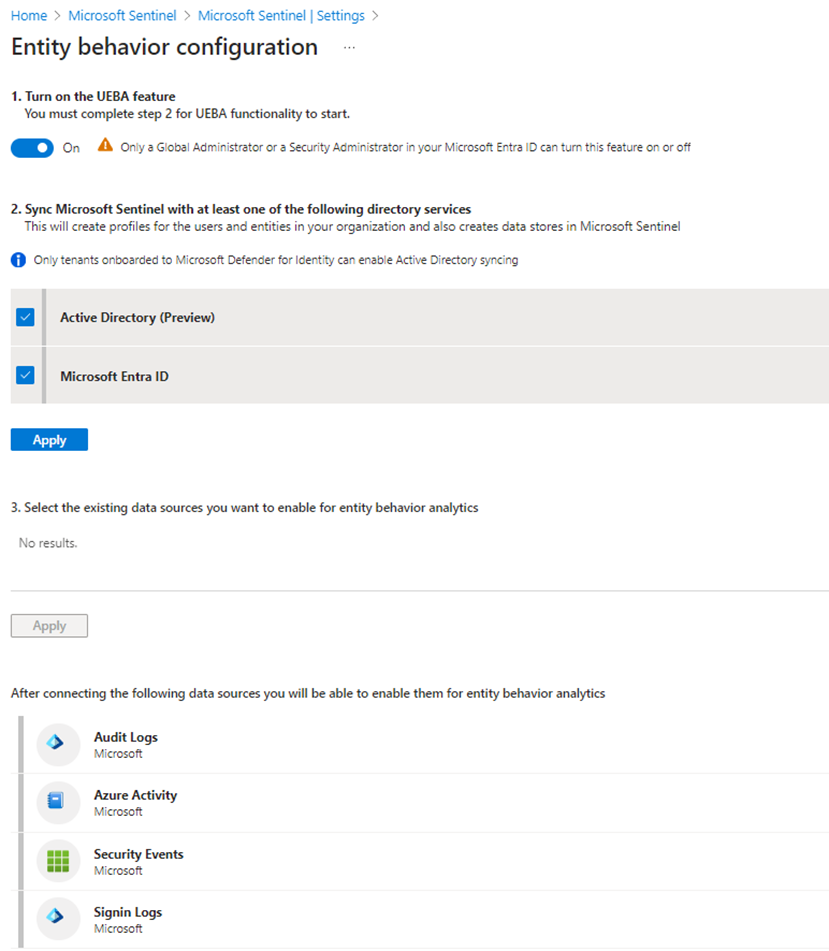Open the ellipsis menu beside page title
Image resolution: width=829 pixels, height=951 pixels.
349,47
